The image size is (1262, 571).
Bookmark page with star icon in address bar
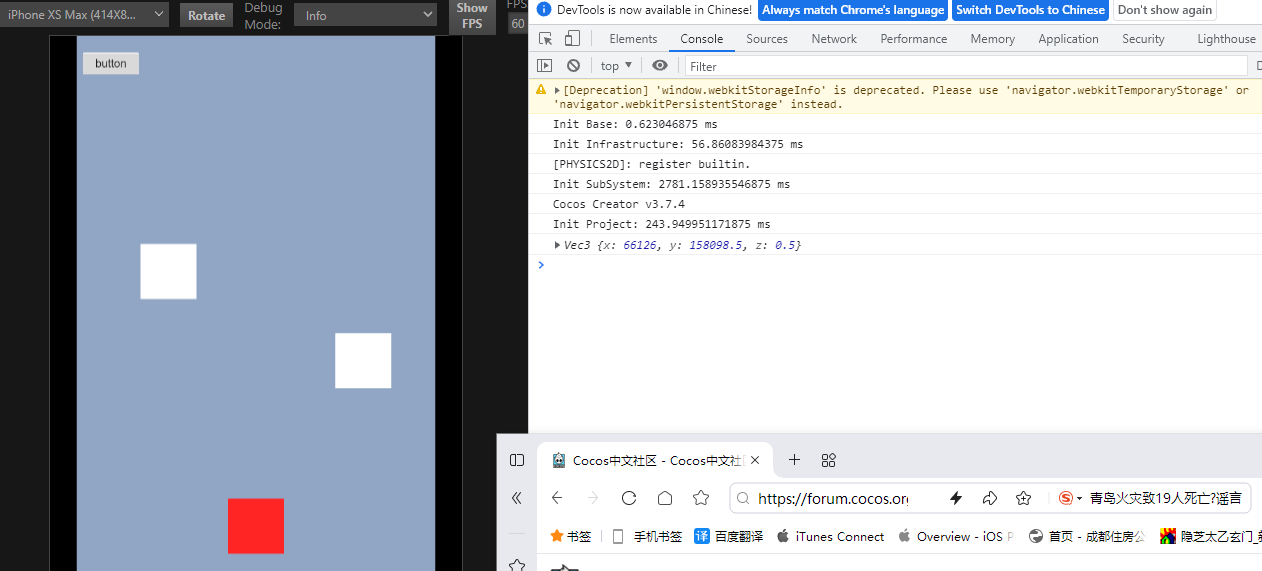tap(1023, 498)
